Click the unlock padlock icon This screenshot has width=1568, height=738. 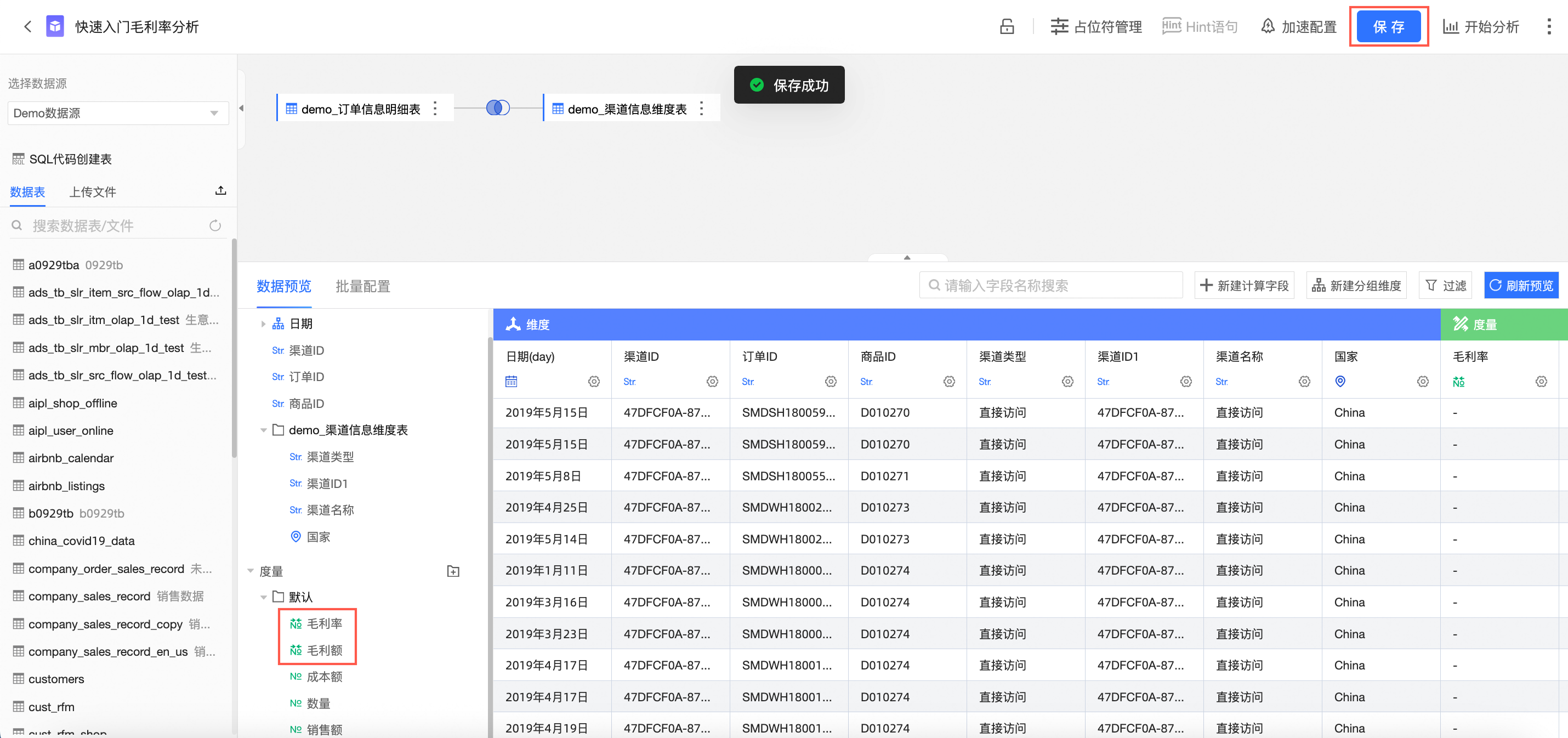1007,26
